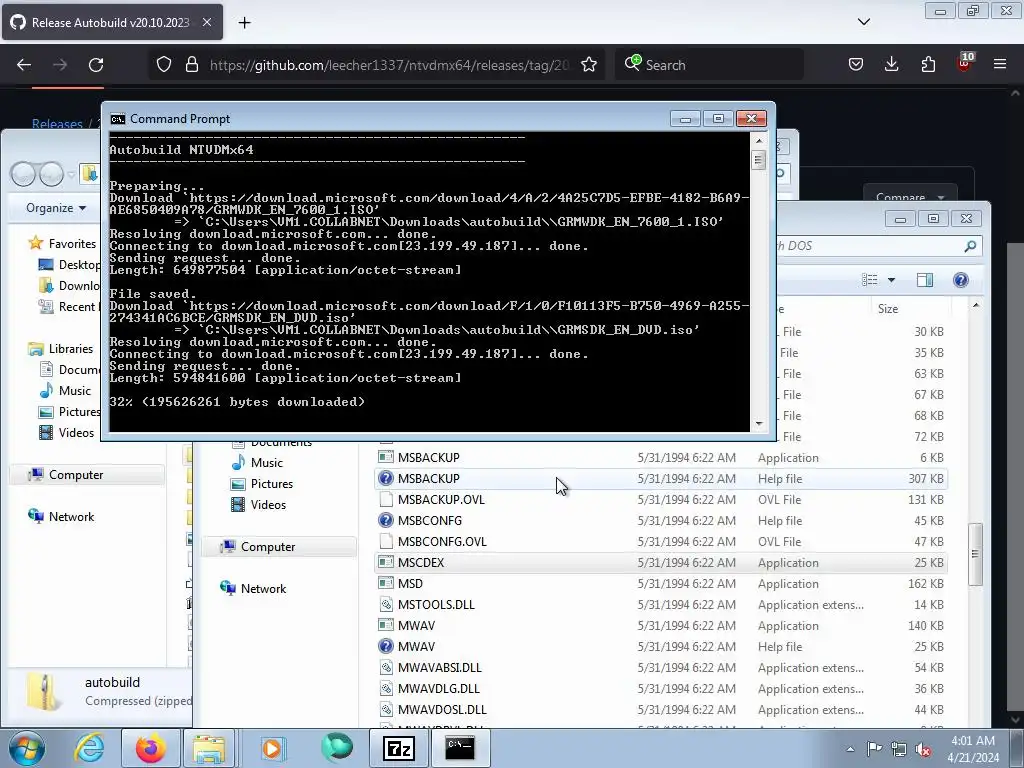Select MWAVDOSL.DLL file
The image size is (1024, 768).
click(661, 709)
